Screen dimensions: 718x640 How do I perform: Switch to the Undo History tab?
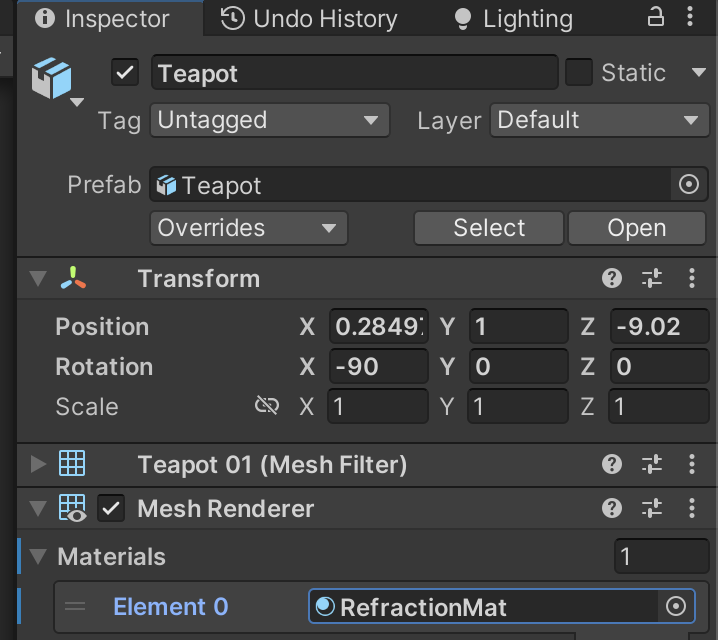coord(309,18)
